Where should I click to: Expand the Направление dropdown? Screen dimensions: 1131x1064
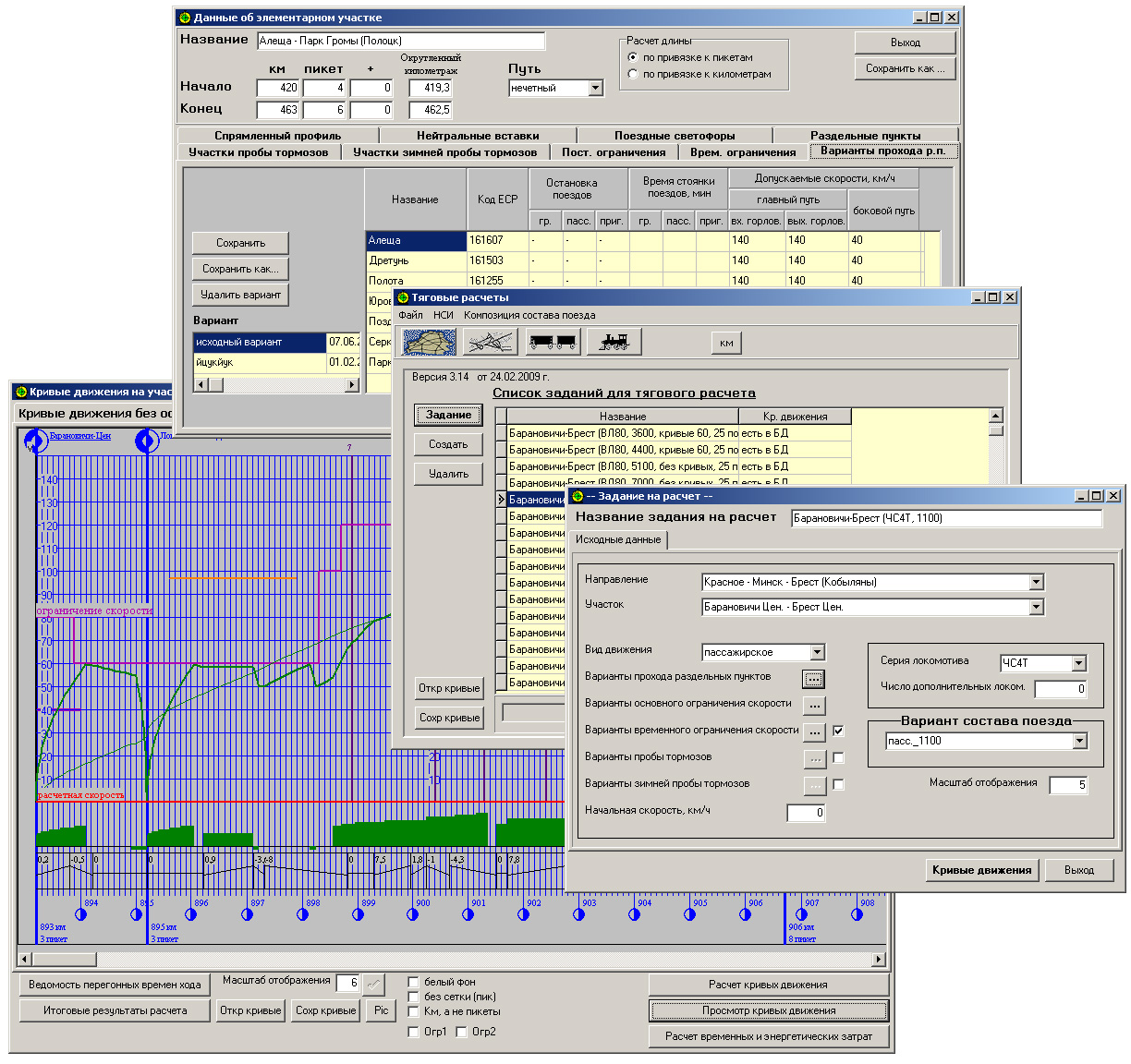click(x=1036, y=582)
